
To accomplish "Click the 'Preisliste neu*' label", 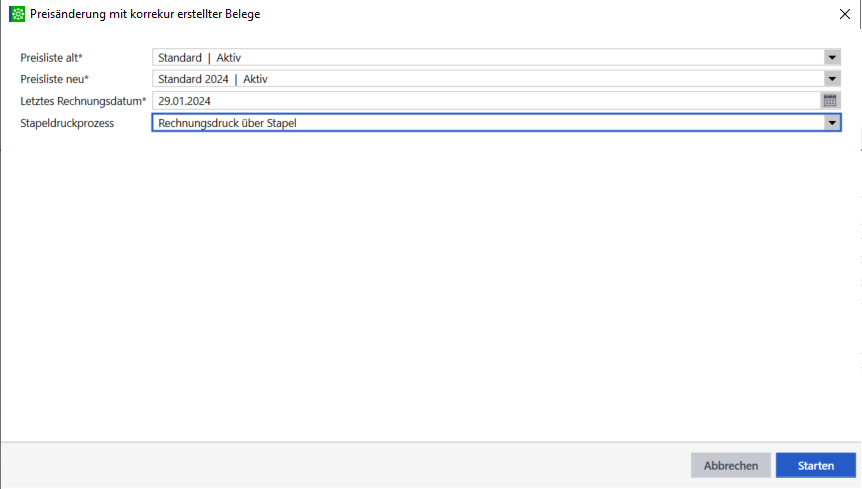I will (54, 79).
